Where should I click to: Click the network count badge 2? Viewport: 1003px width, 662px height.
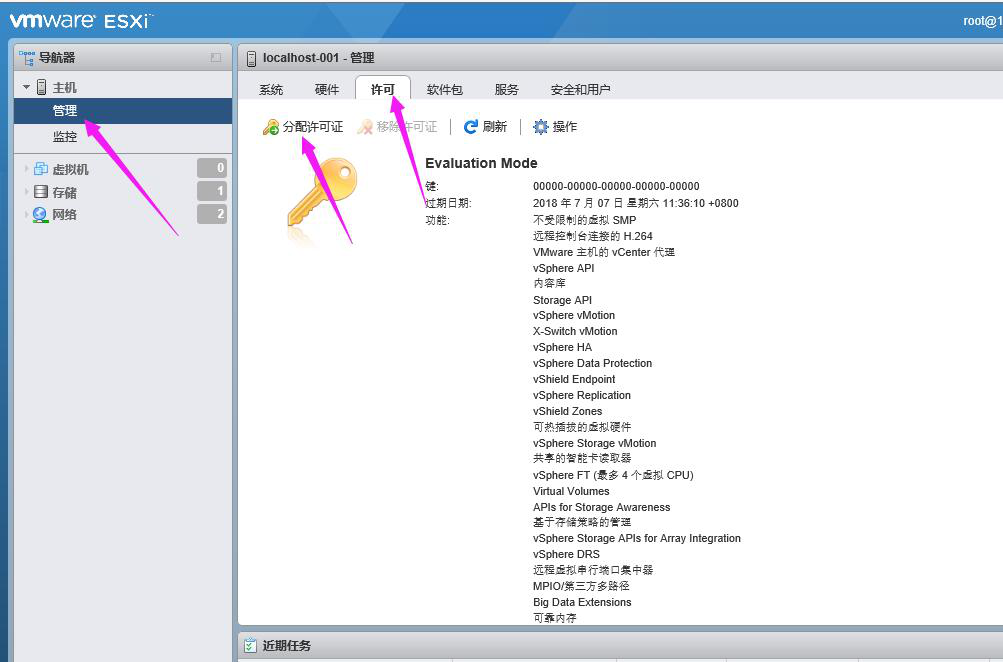point(212,214)
